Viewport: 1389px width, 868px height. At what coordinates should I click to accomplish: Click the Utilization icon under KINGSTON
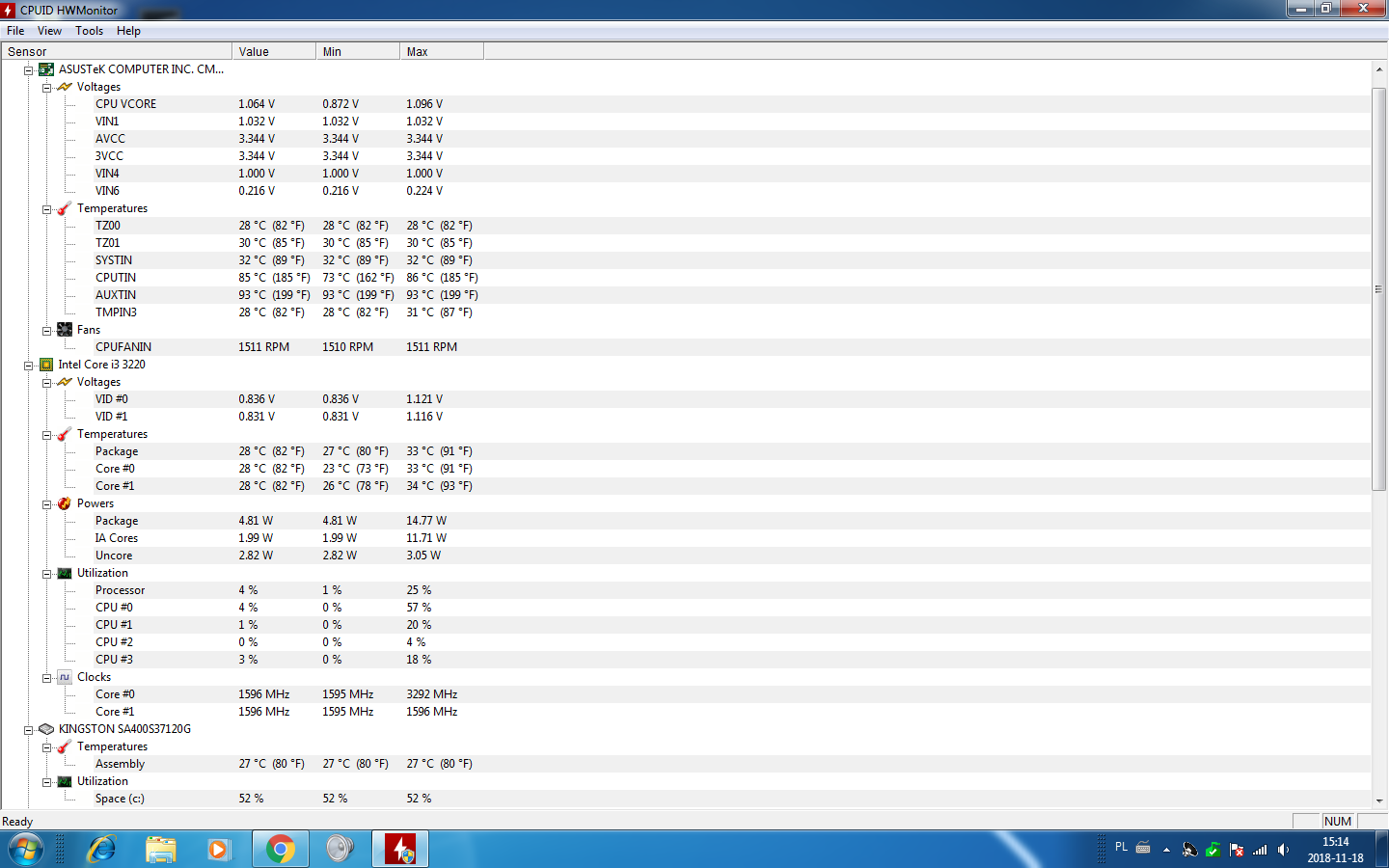click(x=65, y=781)
